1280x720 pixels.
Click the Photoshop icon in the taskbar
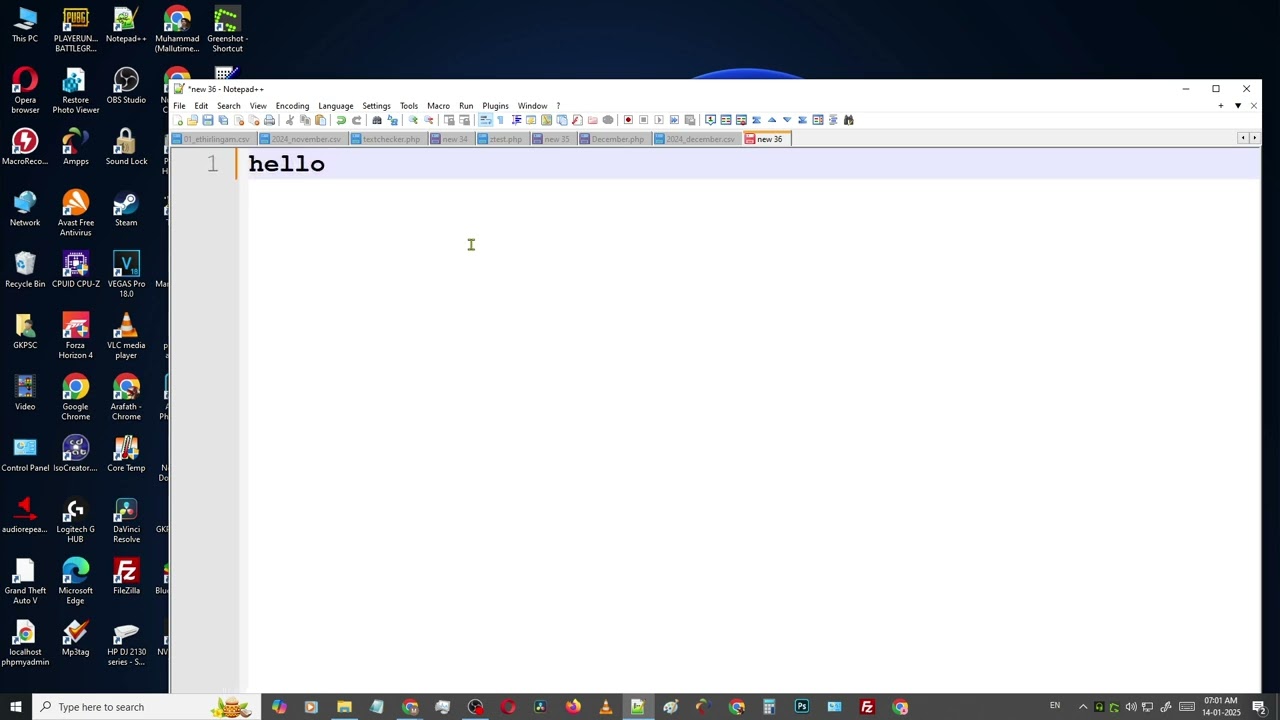(x=802, y=707)
